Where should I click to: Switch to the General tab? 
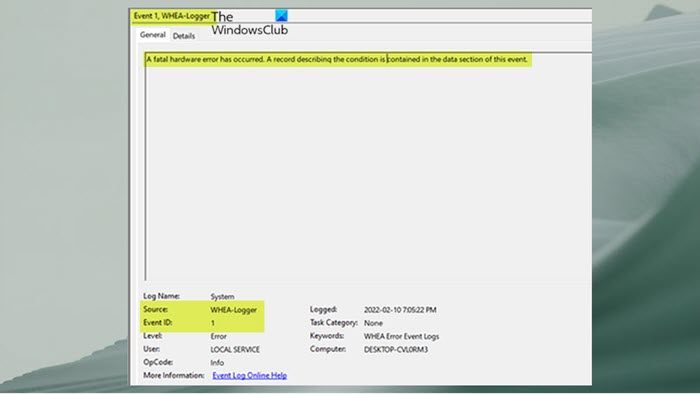click(x=153, y=35)
